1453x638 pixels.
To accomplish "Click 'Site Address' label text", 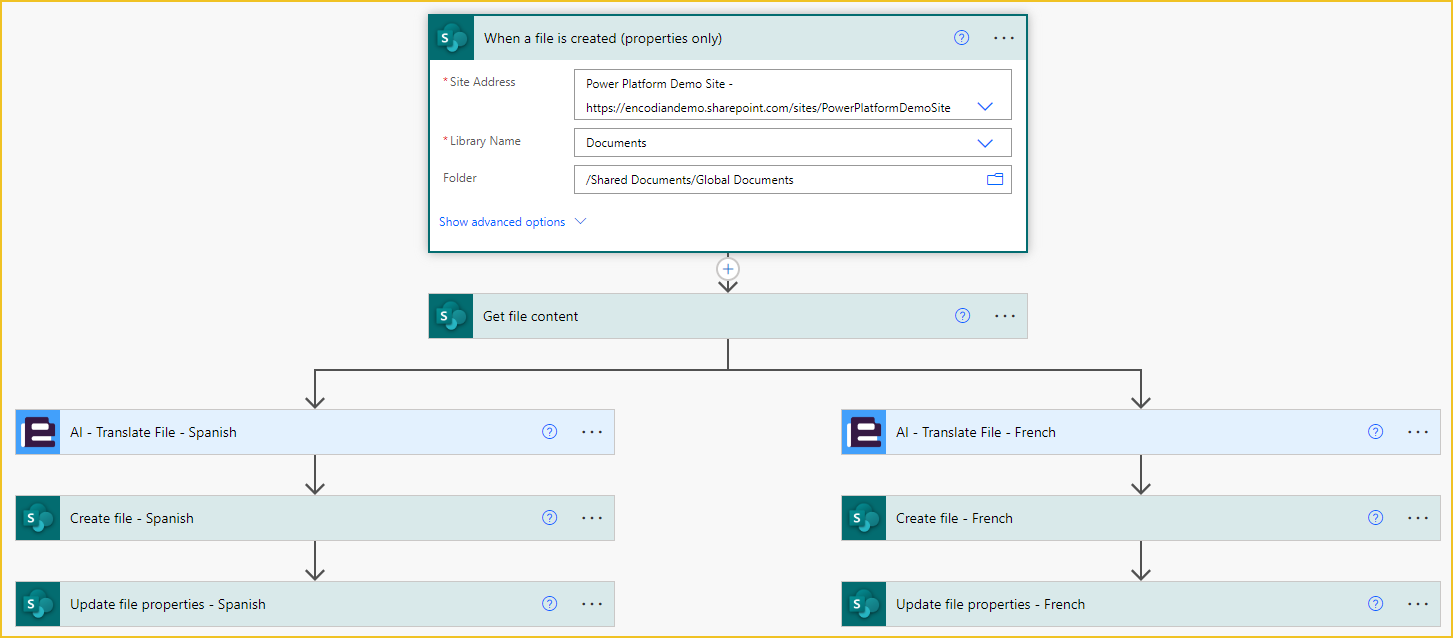I will 482,82.
